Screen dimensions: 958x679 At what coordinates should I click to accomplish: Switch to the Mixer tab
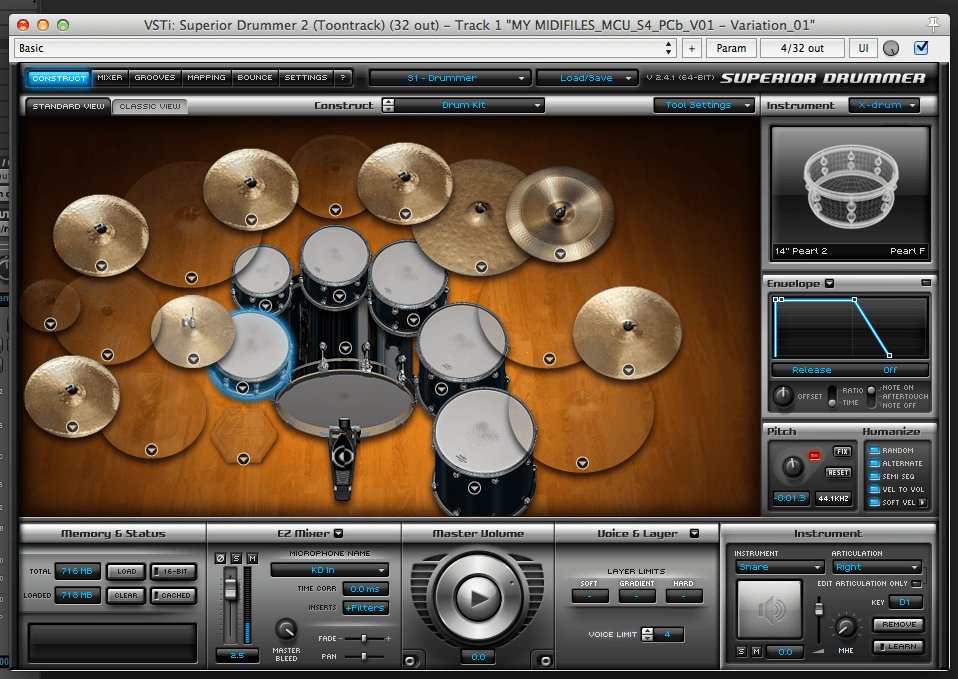point(110,78)
